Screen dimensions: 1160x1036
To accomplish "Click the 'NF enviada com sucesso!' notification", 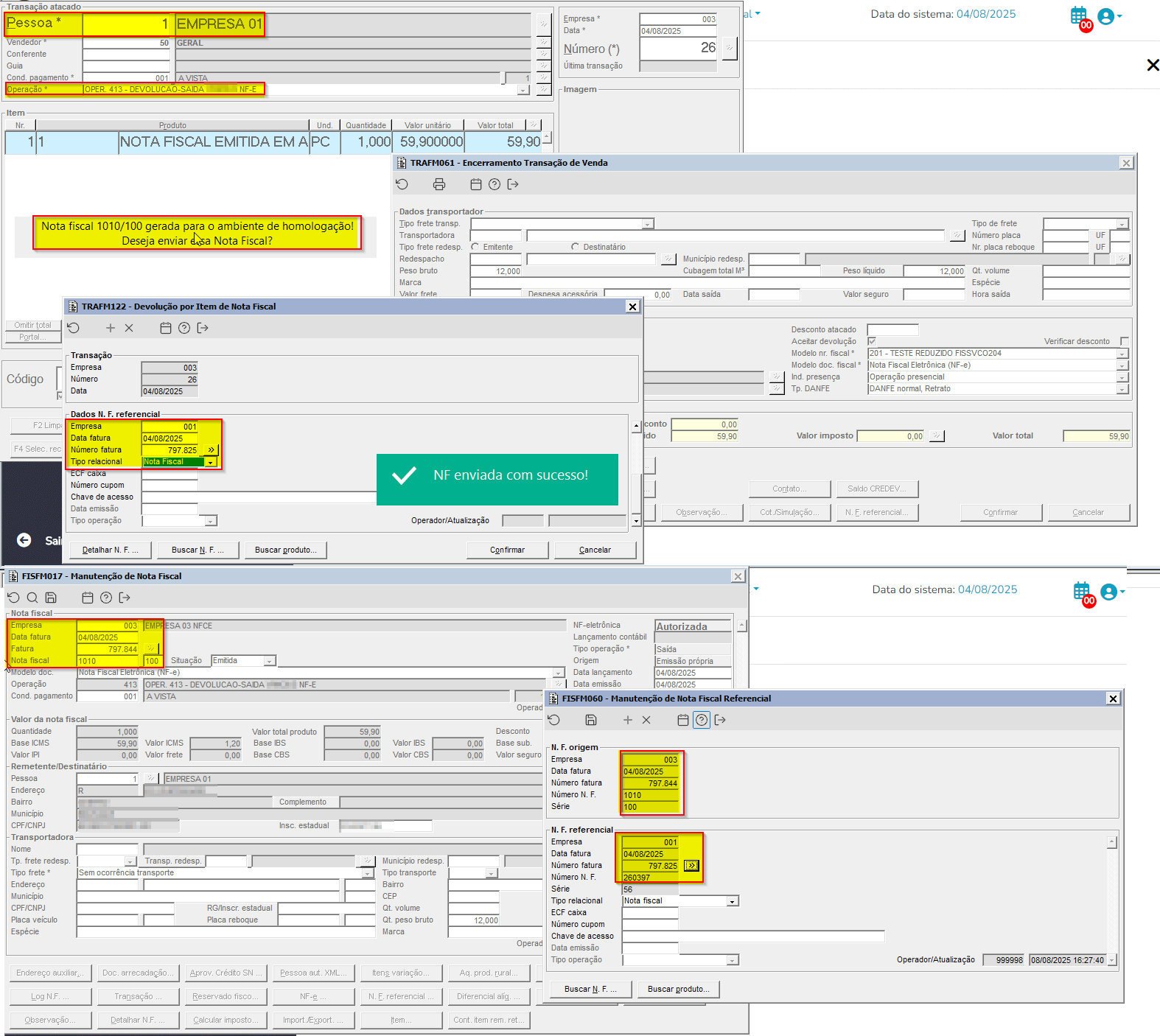I will [497, 480].
